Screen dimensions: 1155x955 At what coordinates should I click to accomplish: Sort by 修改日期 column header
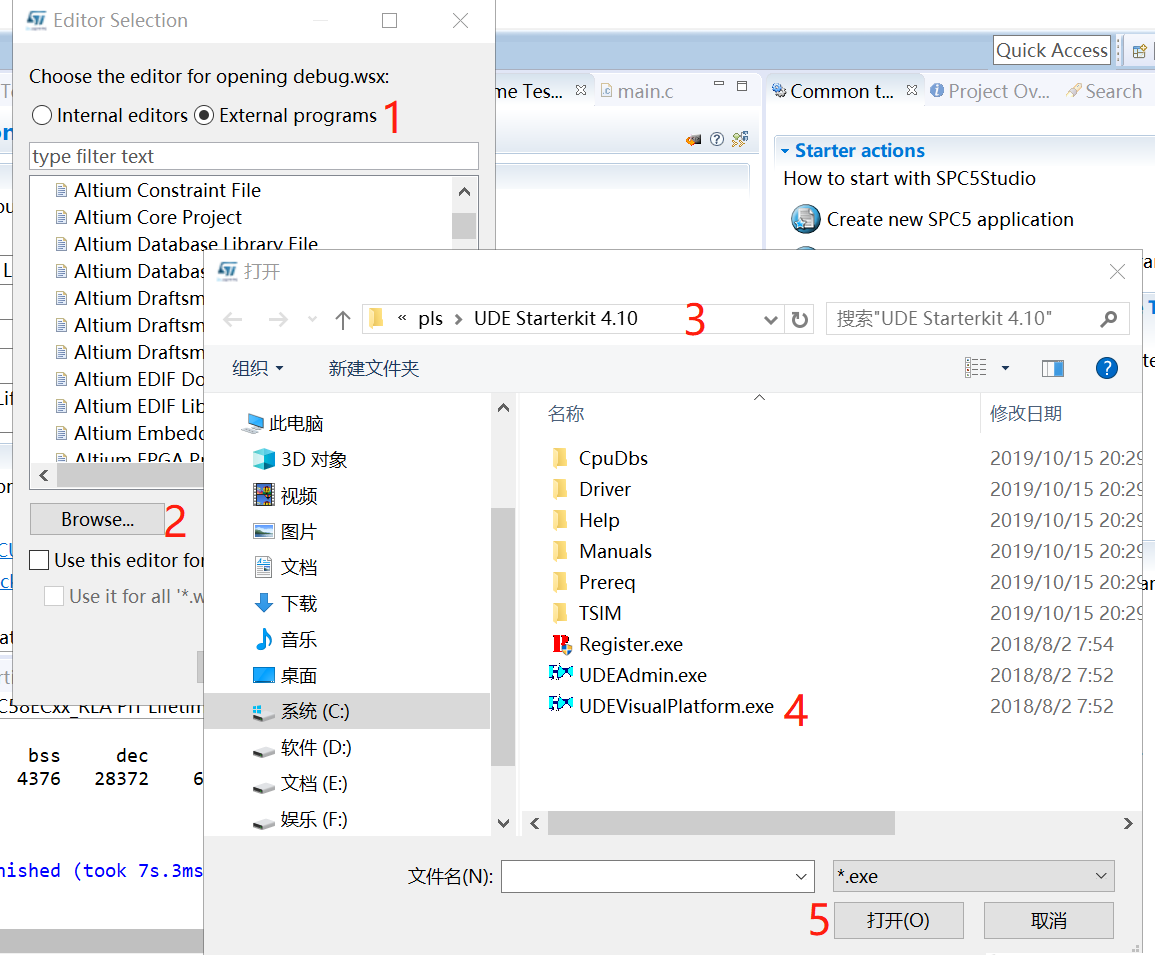(x=1025, y=413)
